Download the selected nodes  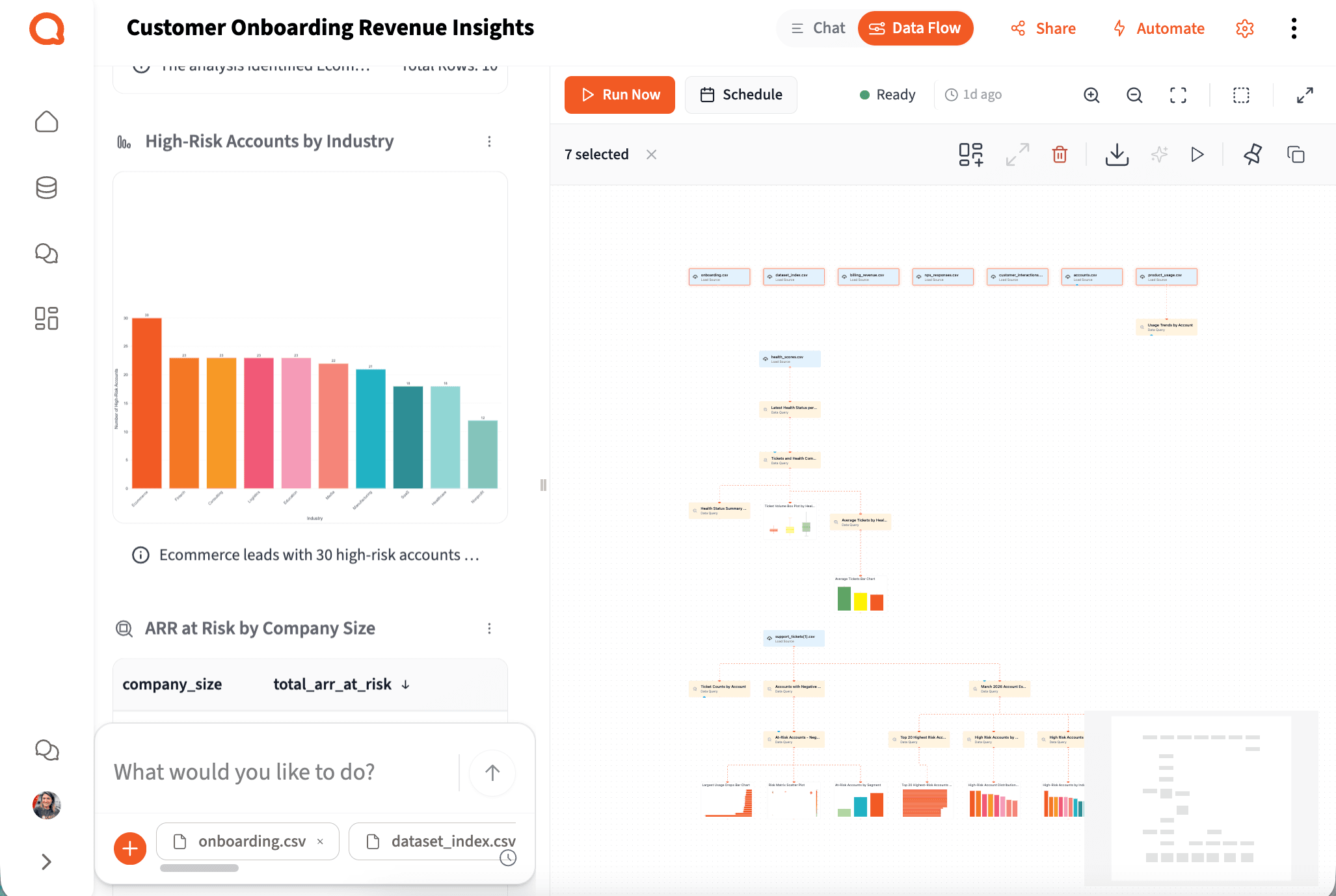(x=1117, y=155)
